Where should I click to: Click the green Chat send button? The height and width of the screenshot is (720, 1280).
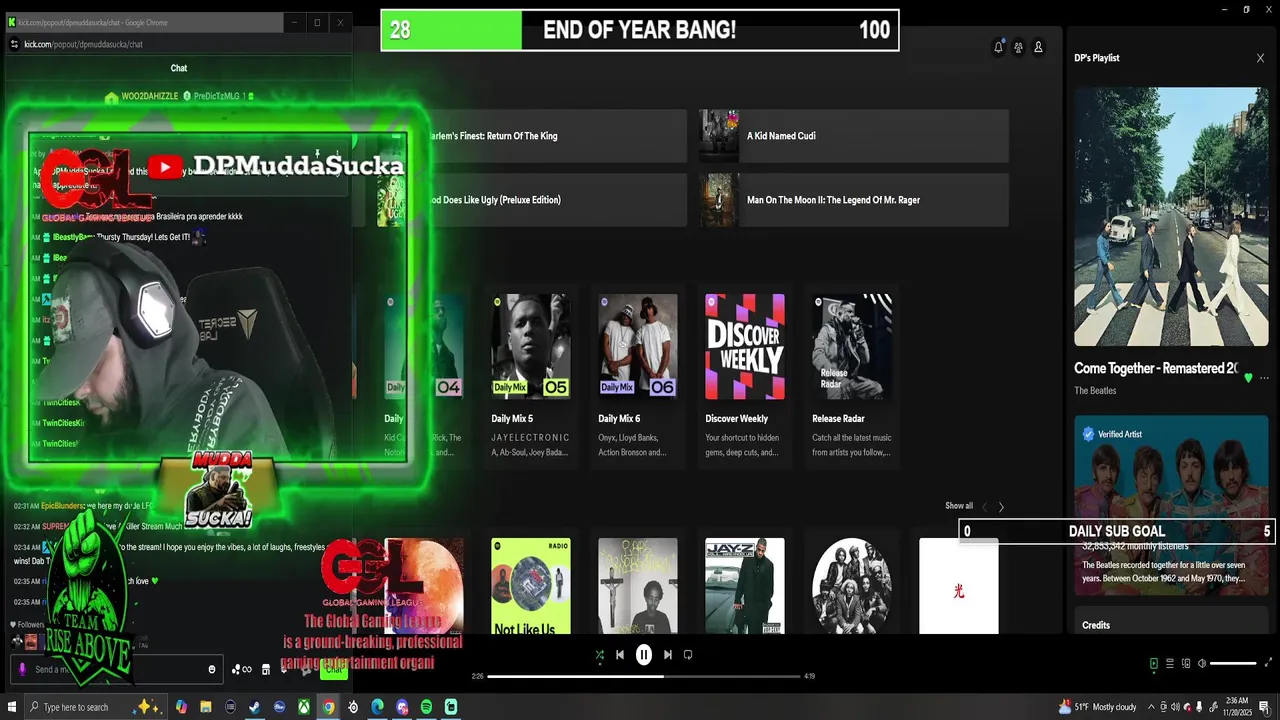(x=334, y=669)
